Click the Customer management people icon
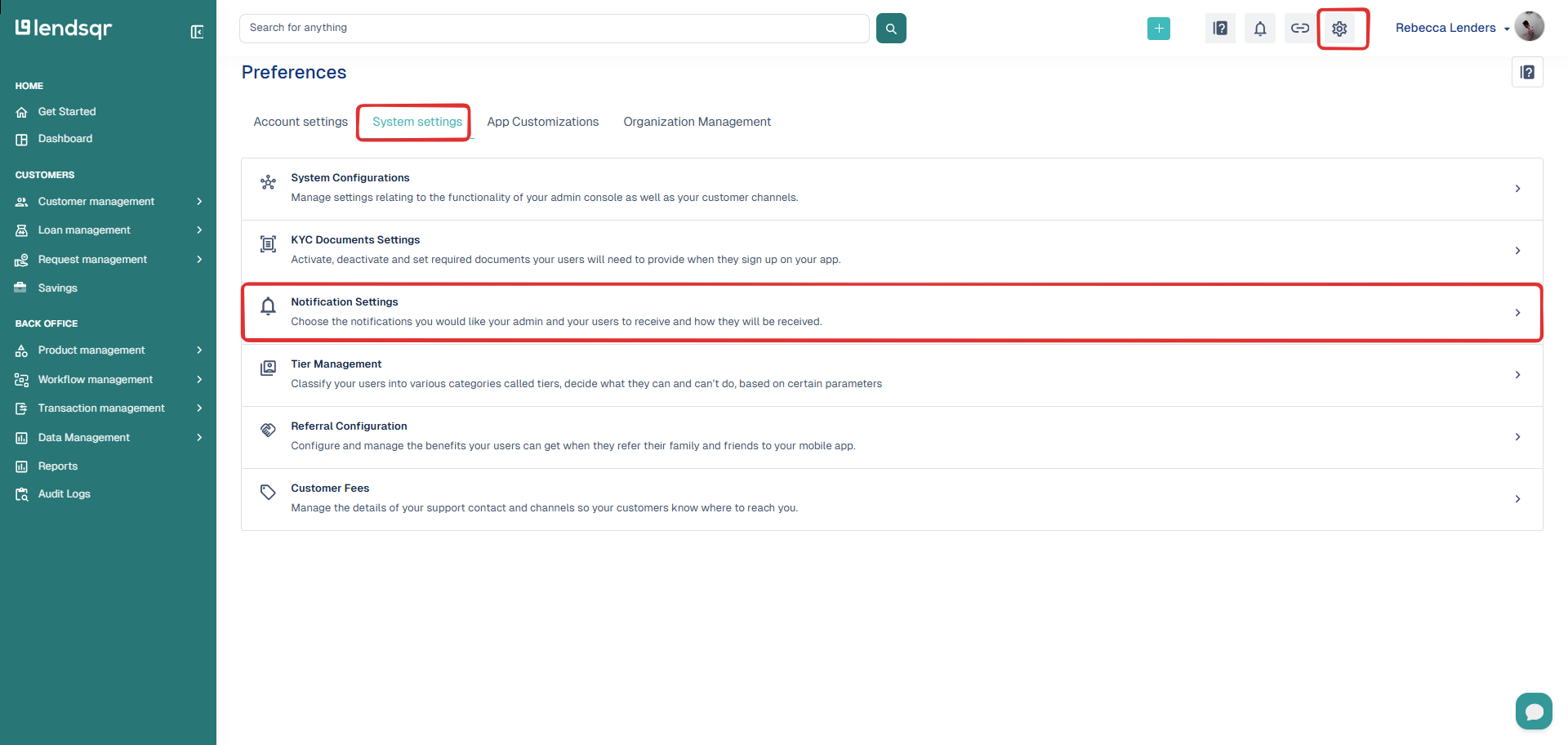This screenshot has height=745, width=1568. tap(22, 202)
